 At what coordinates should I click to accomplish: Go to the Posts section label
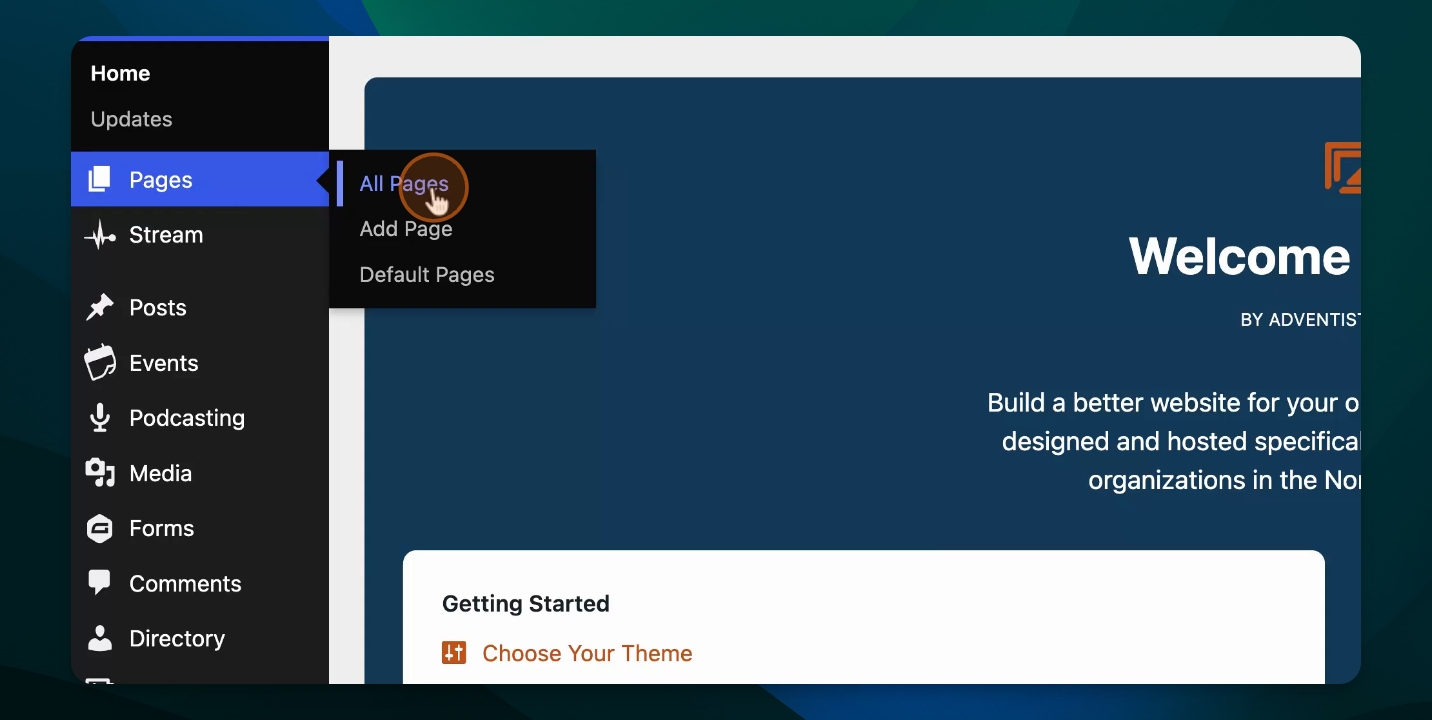tap(158, 308)
